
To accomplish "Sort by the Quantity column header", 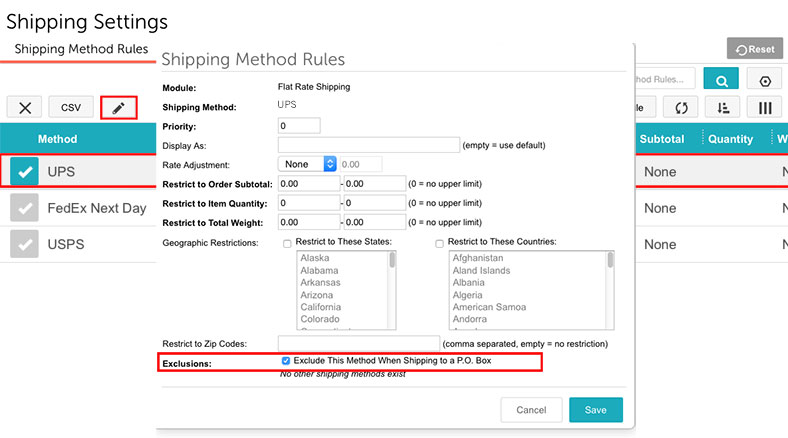I will point(730,139).
